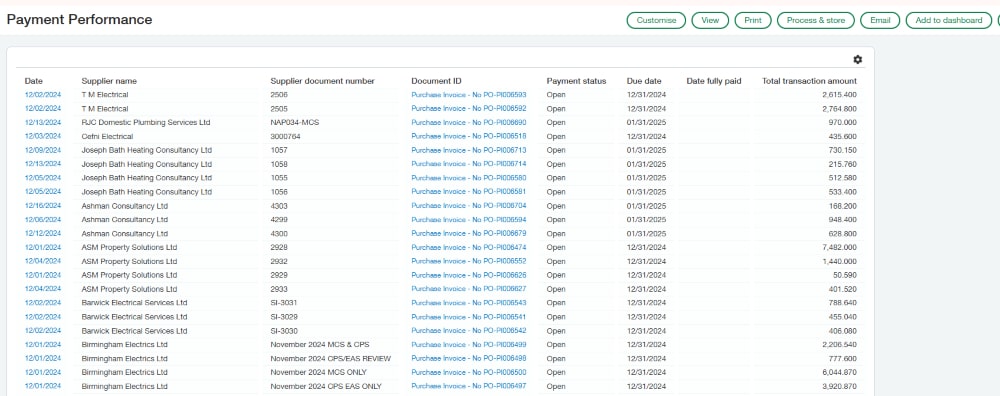This screenshot has height=396, width=1000.
Task: Open Purchase Invoice PO-PI006541 link
Action: [469, 317]
